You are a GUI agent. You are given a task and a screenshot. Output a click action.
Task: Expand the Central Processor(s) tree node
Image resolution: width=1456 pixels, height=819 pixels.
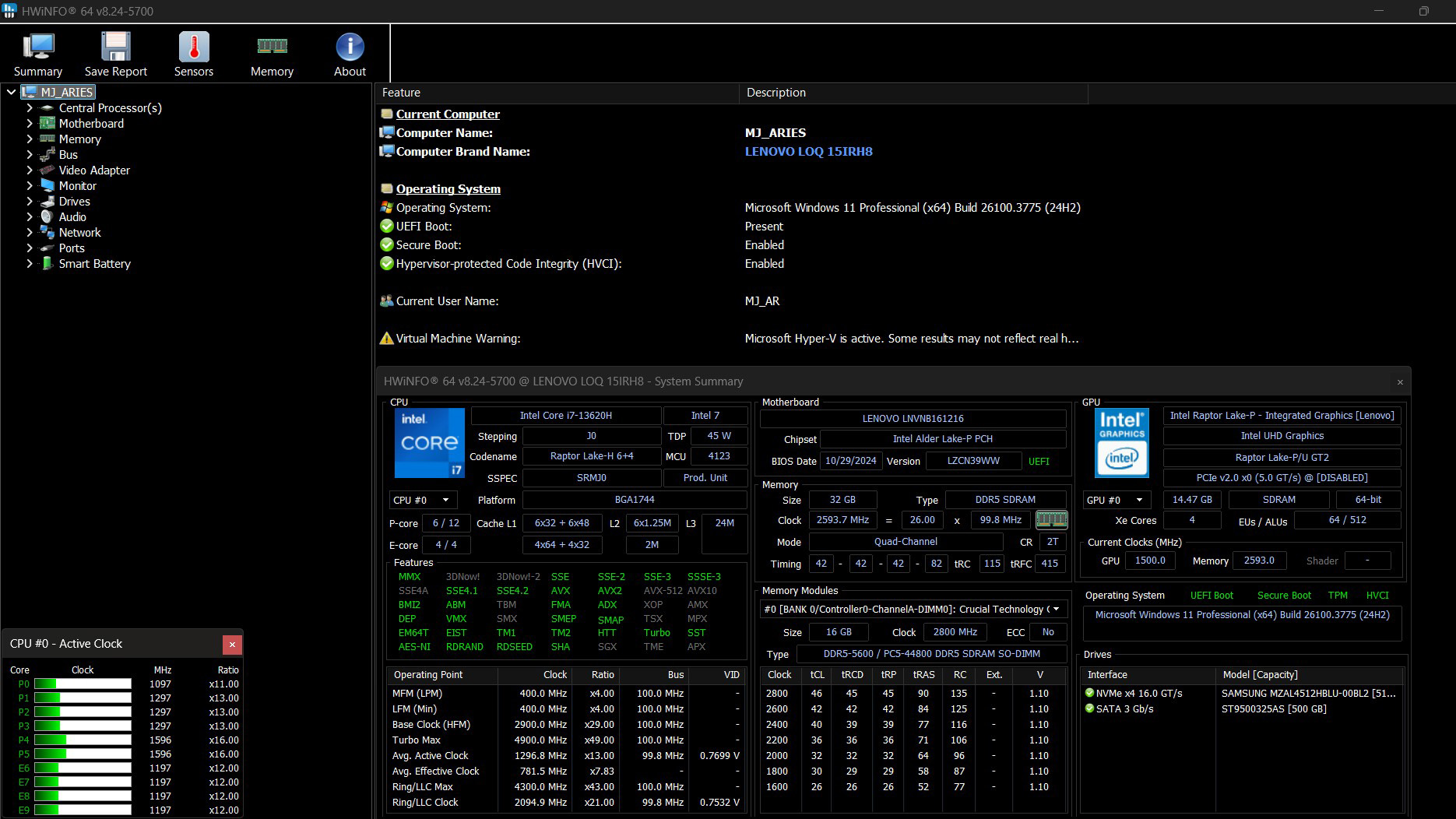(x=30, y=108)
